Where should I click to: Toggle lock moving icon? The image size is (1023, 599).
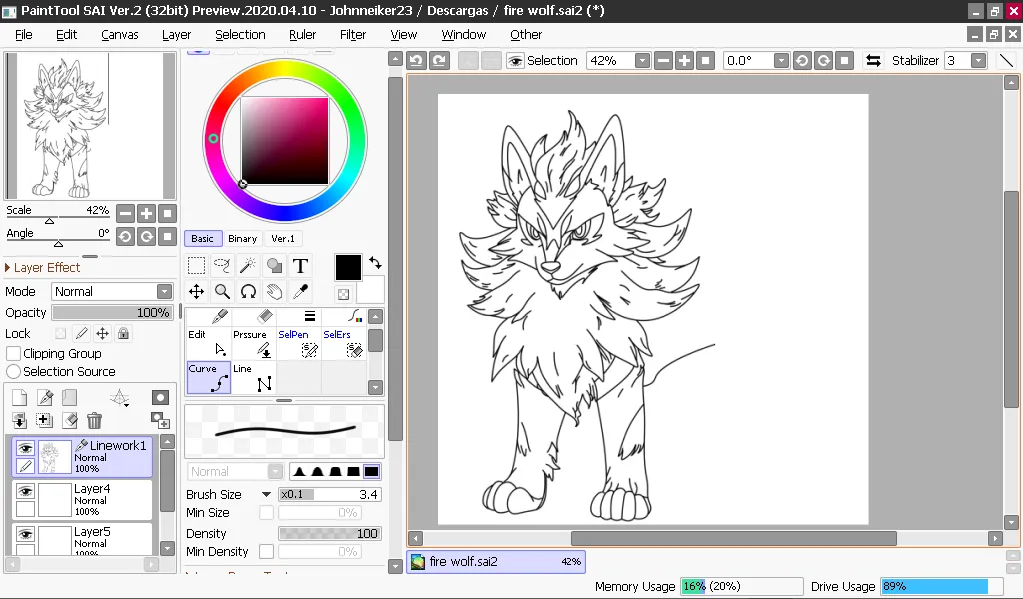tap(102, 333)
